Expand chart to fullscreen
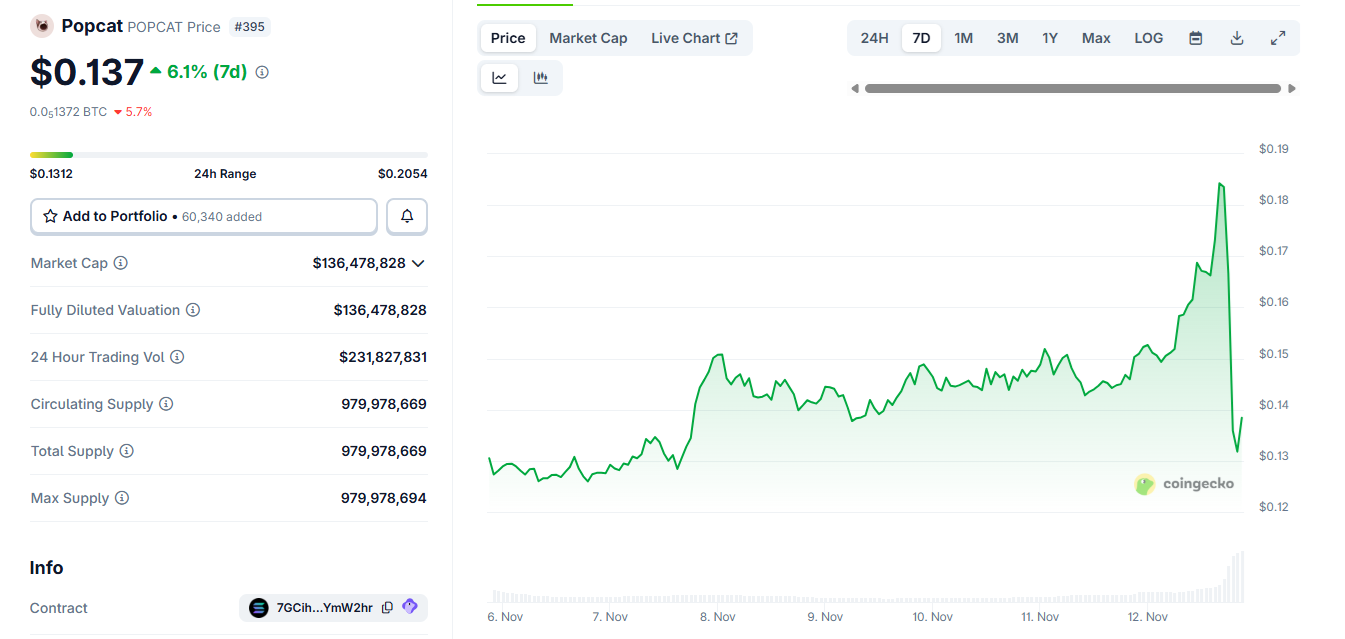 tap(1278, 38)
